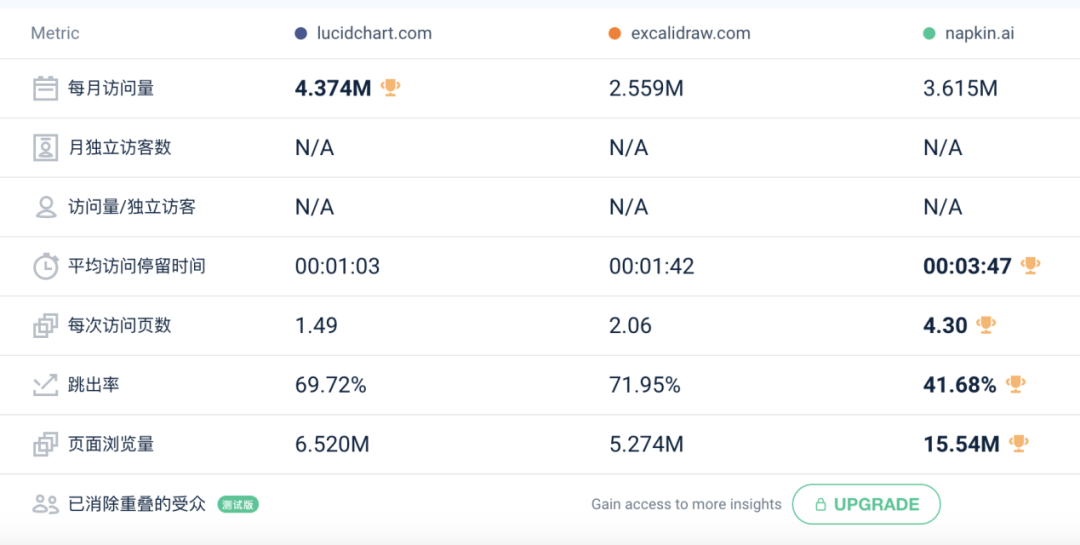Click the trophy beside 00:03:47 duration

pyautogui.click(x=1030, y=266)
